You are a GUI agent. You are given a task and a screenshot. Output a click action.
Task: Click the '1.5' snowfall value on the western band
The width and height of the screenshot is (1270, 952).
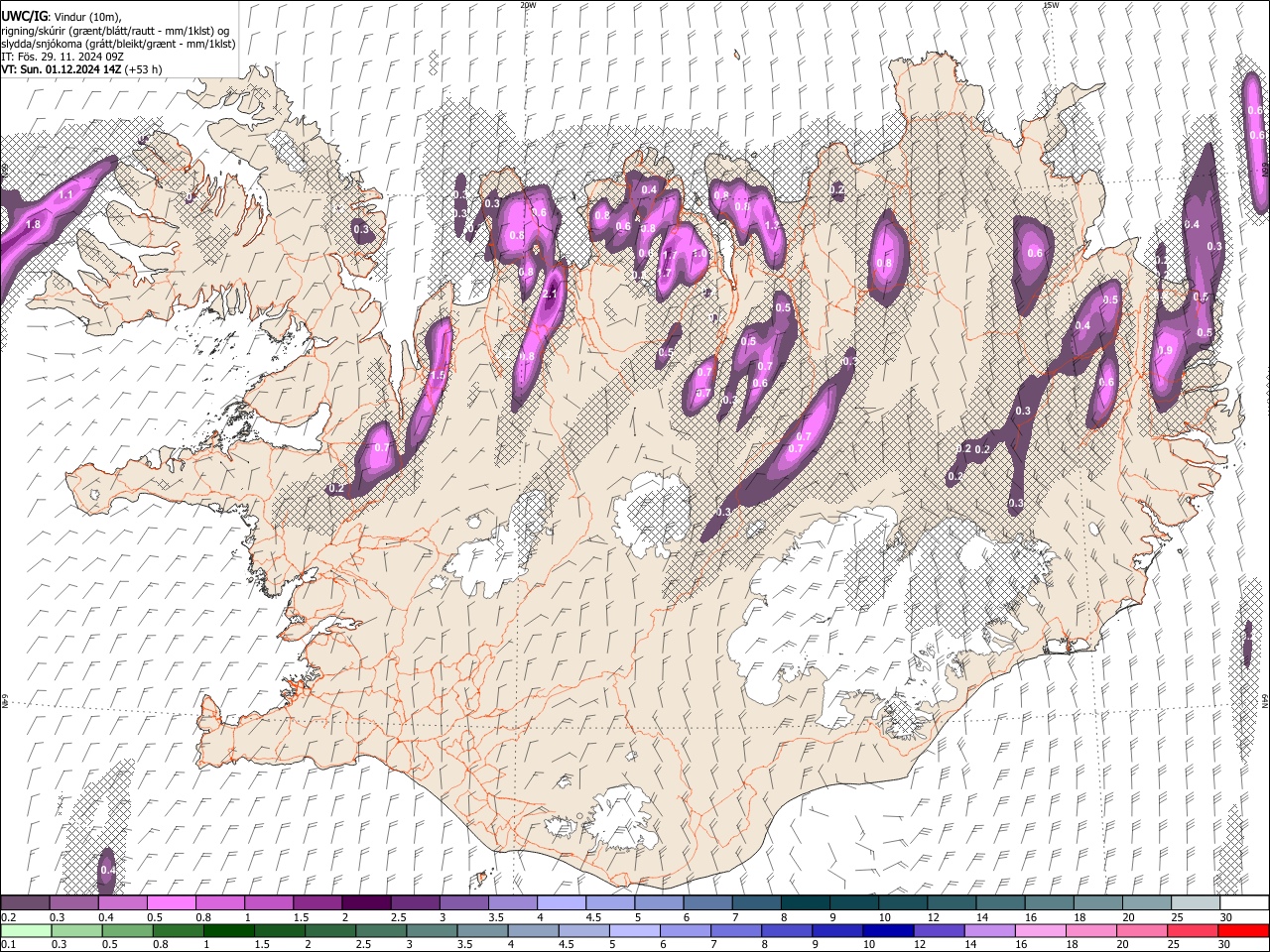[438, 374]
